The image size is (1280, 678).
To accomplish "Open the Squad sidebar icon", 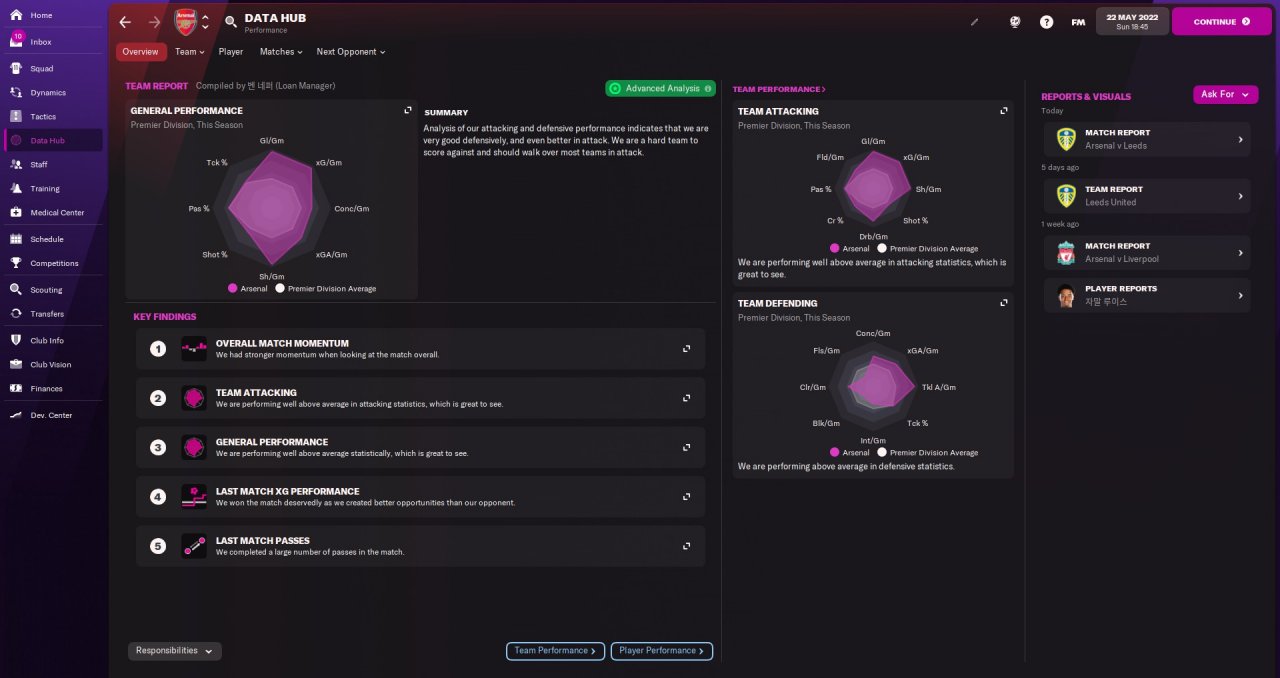I will click(x=16, y=69).
